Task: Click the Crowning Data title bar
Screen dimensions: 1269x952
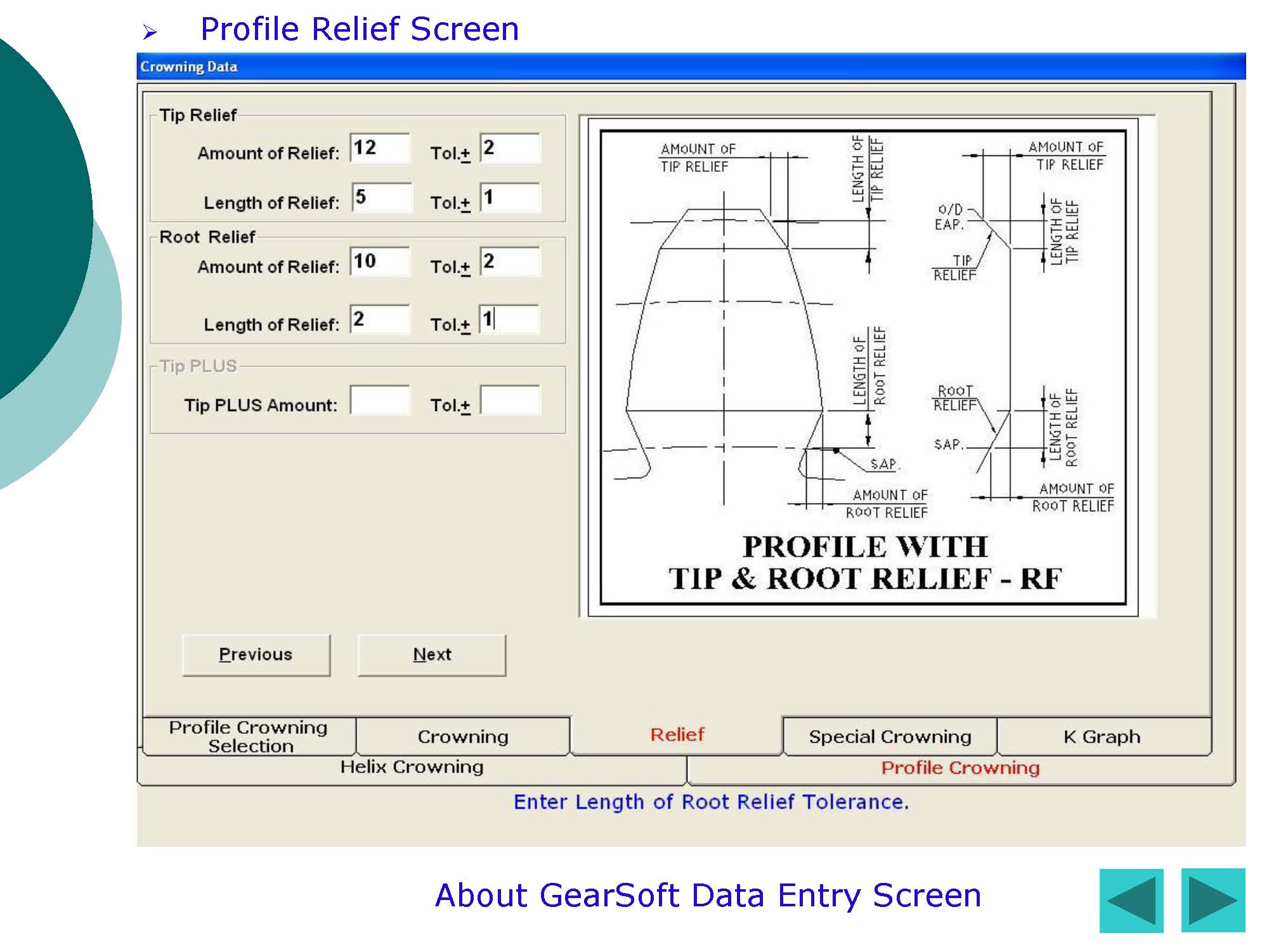Action: pos(691,67)
